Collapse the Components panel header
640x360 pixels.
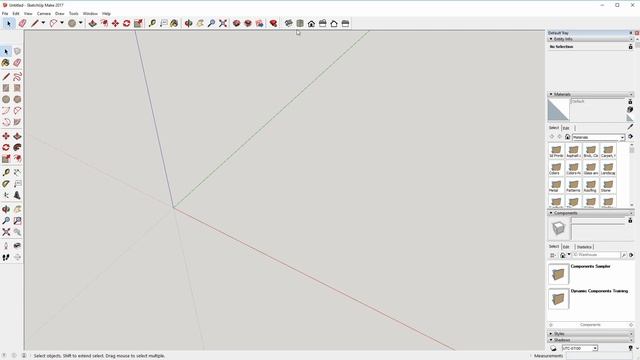[x=591, y=213]
